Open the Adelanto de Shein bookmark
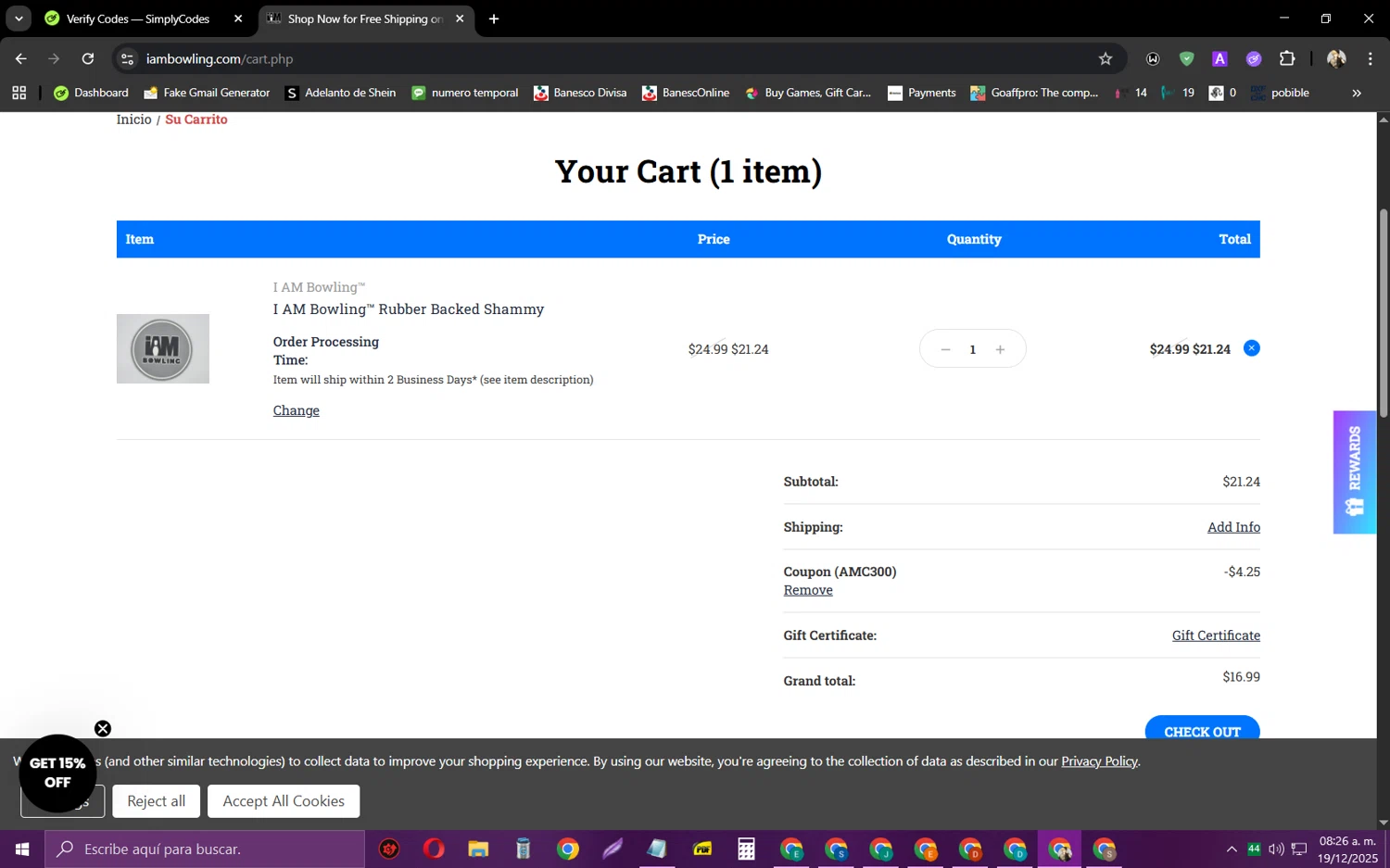Image resolution: width=1390 pixels, height=868 pixels. coord(340,93)
